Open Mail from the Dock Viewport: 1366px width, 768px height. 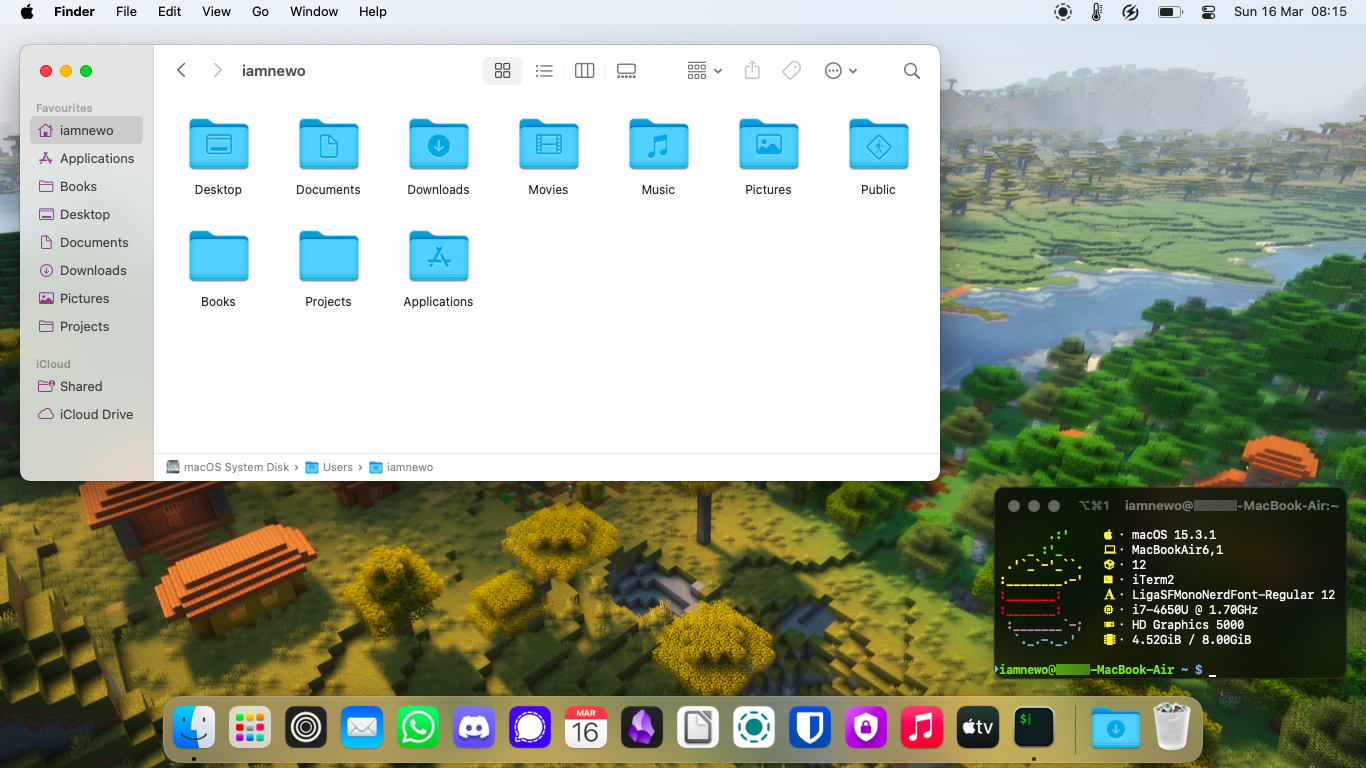tap(362, 728)
